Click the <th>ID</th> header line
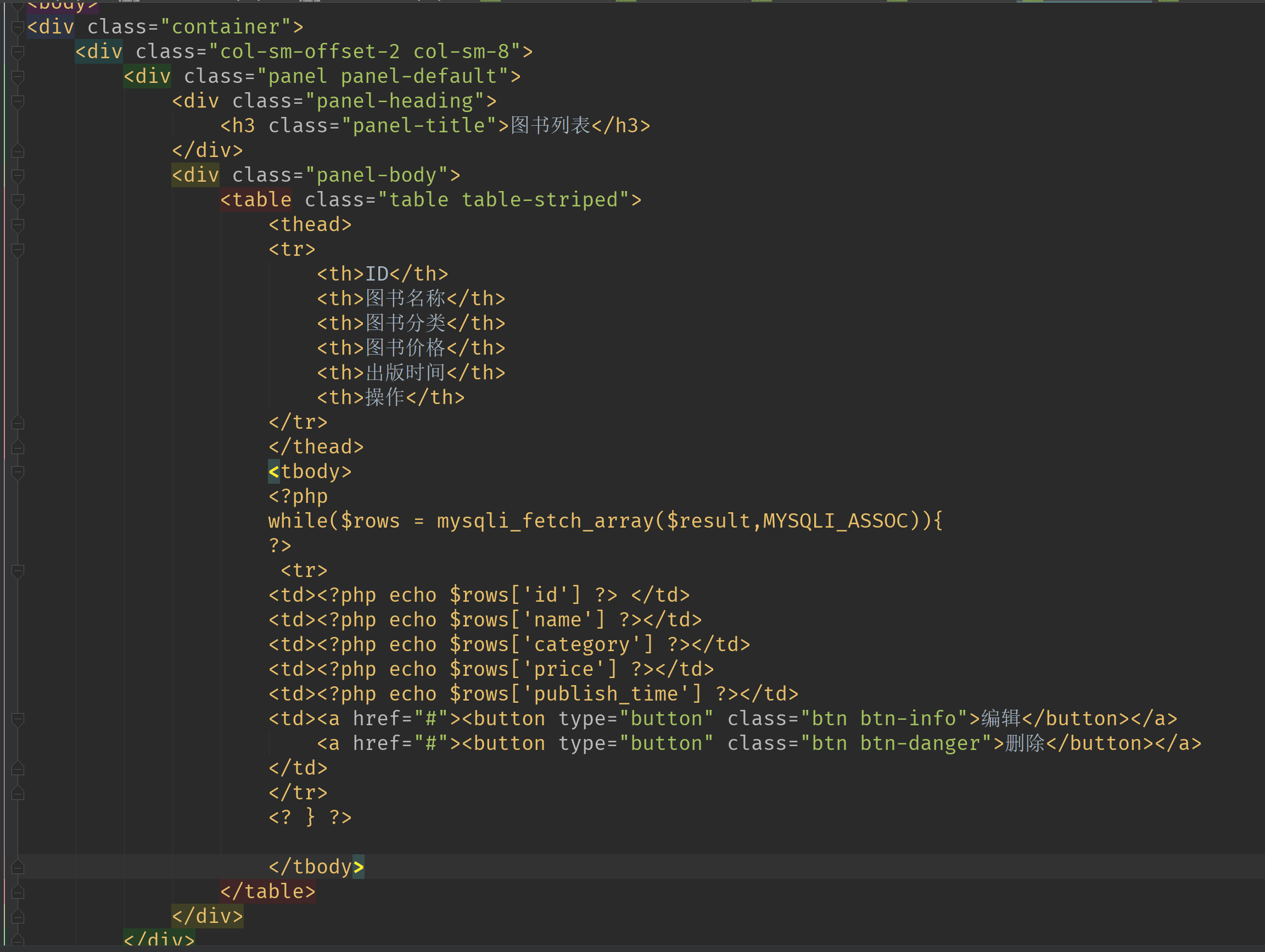Screen dimensions: 1265x952 pos(383,274)
